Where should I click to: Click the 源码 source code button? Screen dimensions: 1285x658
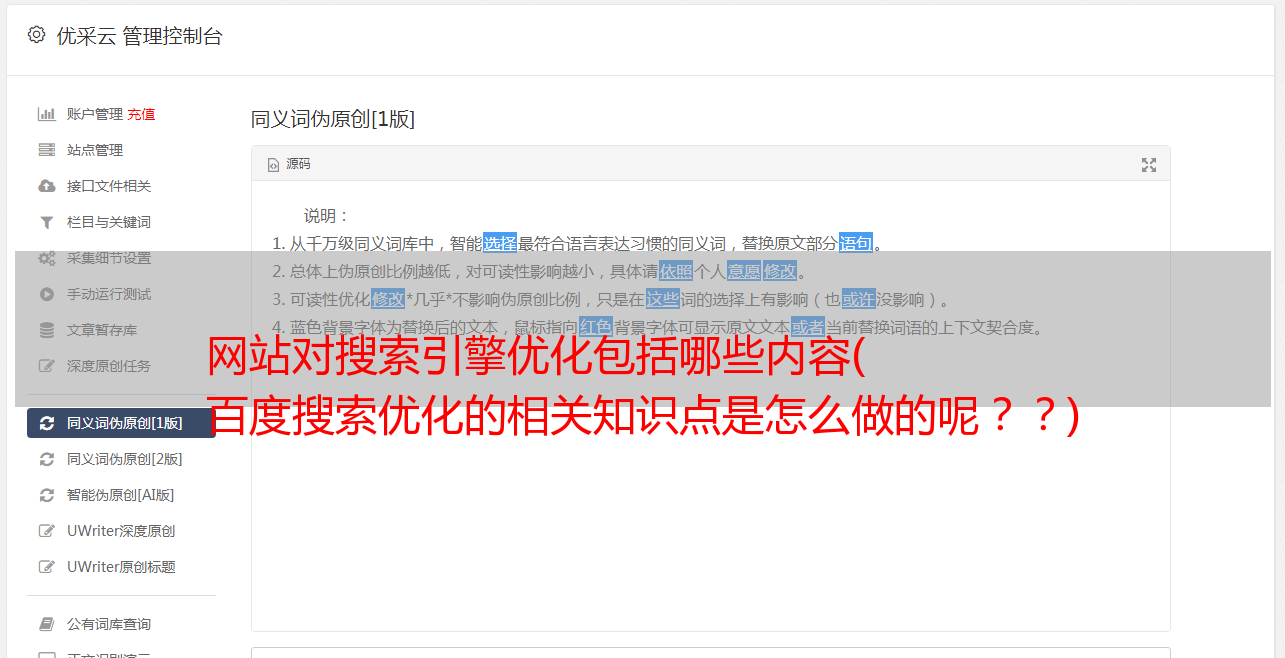click(x=288, y=164)
